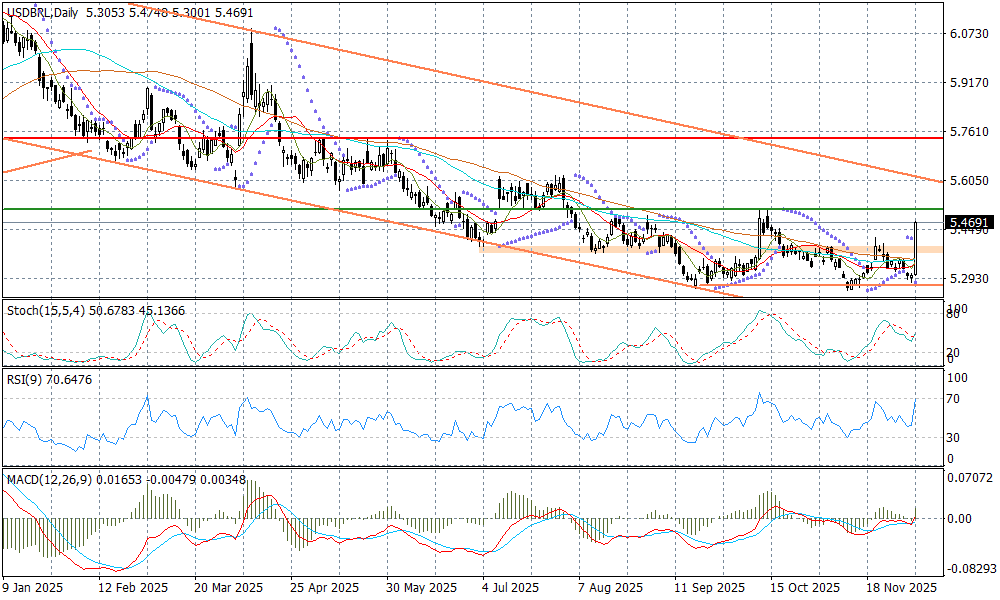Viewport: 1000px width, 600px height.
Task: Select the MACD(12,26,9) indicator label
Action: coord(48,480)
